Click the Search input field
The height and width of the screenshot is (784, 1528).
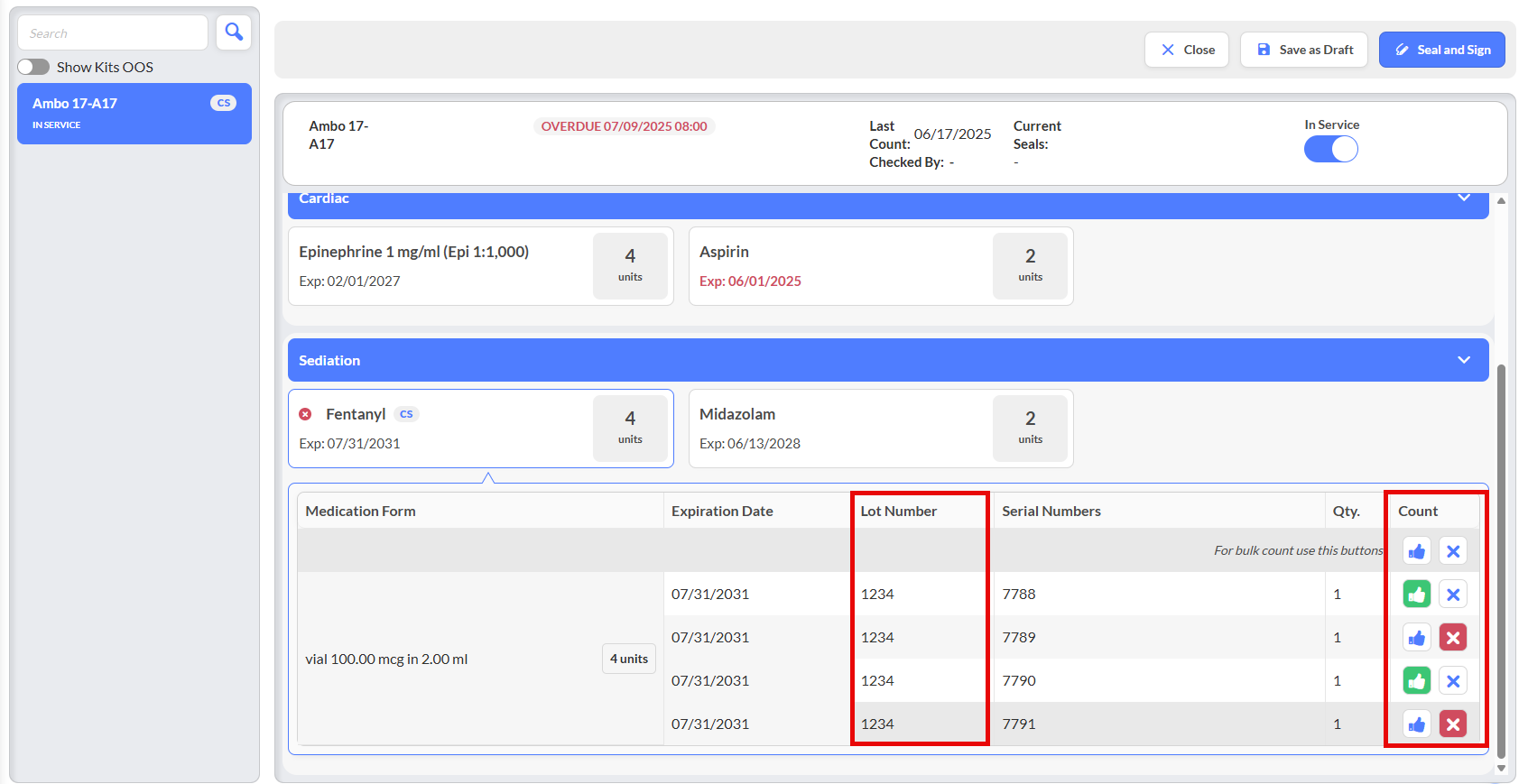(113, 32)
